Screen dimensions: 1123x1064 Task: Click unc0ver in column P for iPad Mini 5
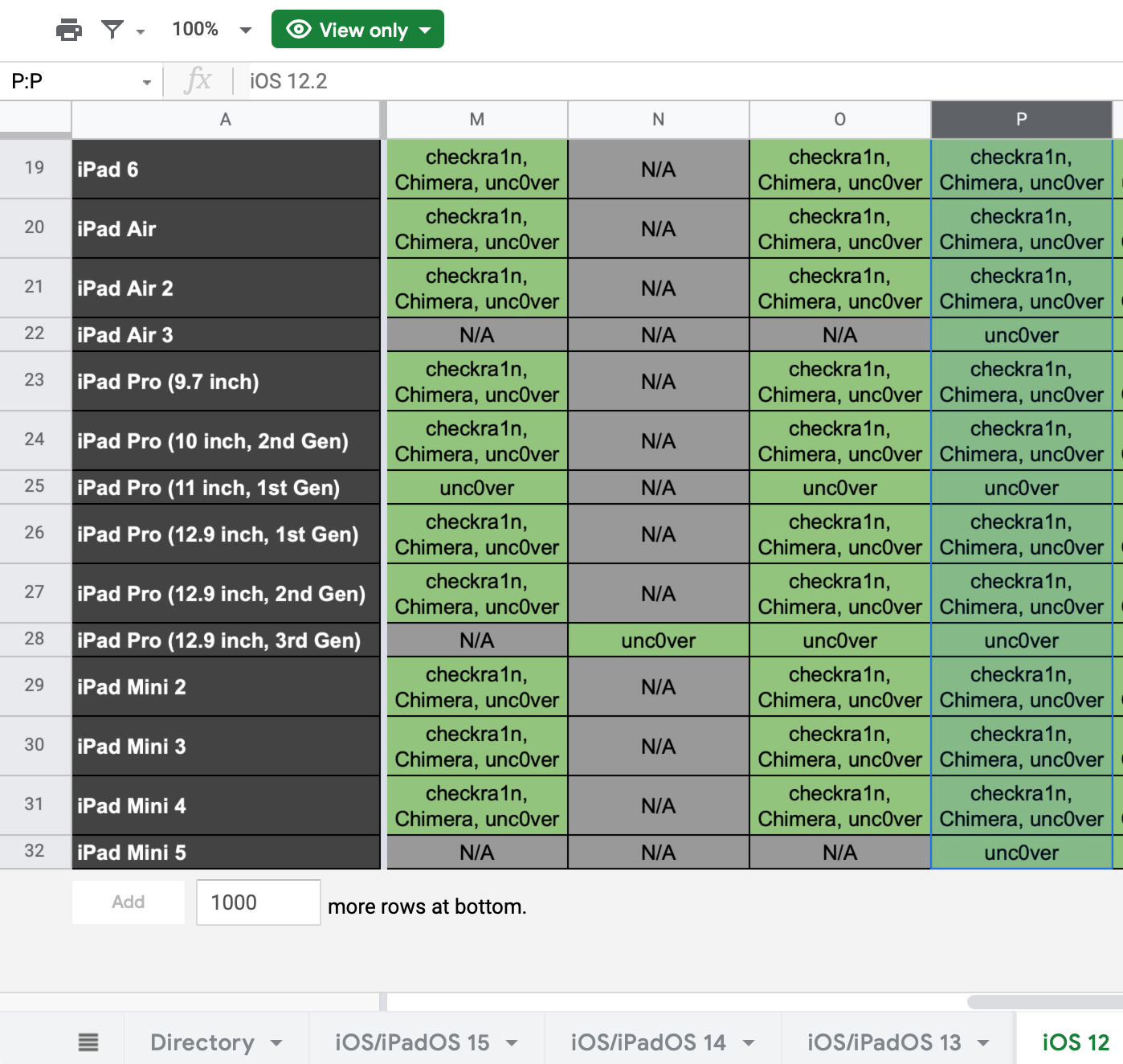pos(1022,853)
